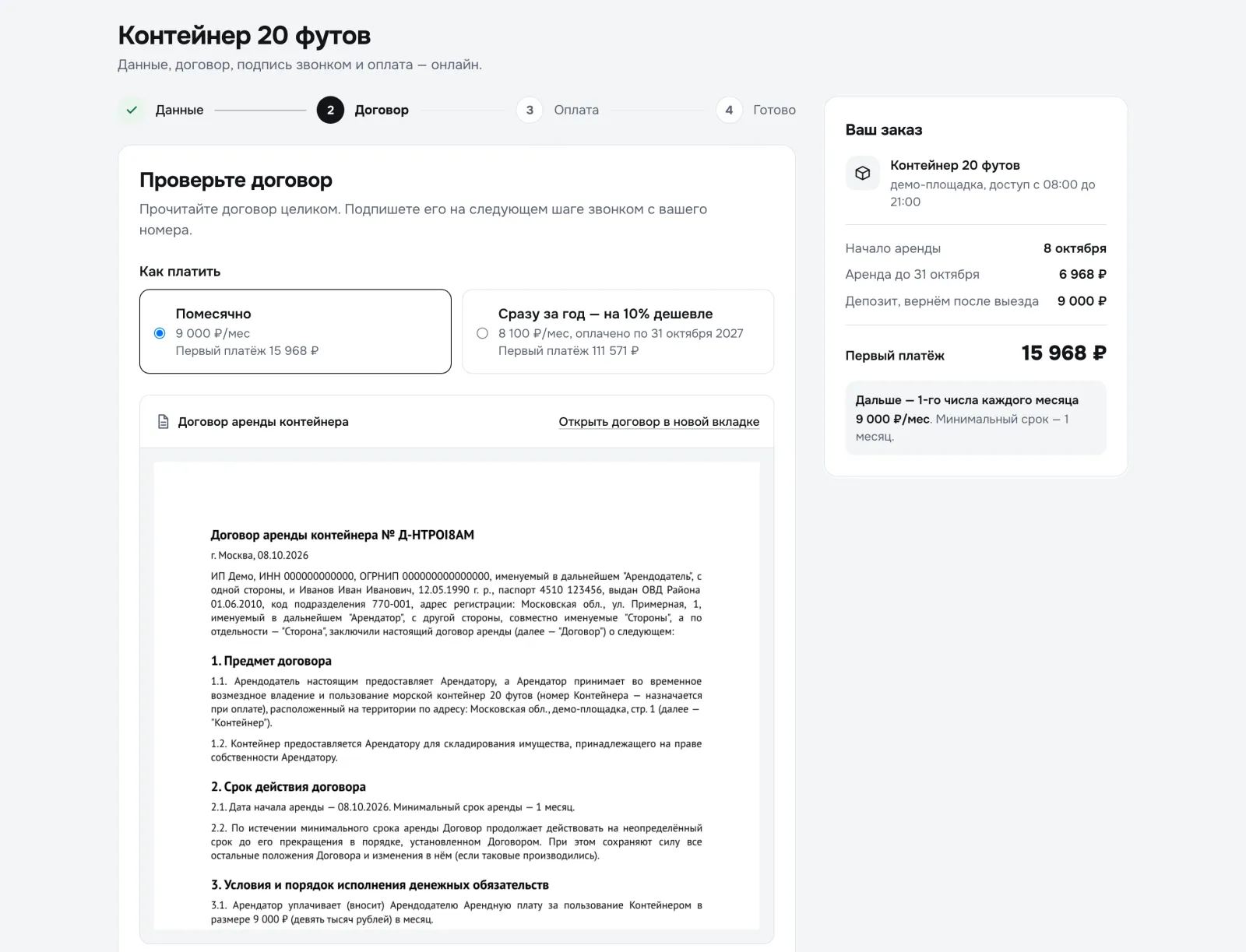Click the Аренда до 31 октября amount 6 968 ₽
Screen dimensions: 1246x952
coord(1082,274)
